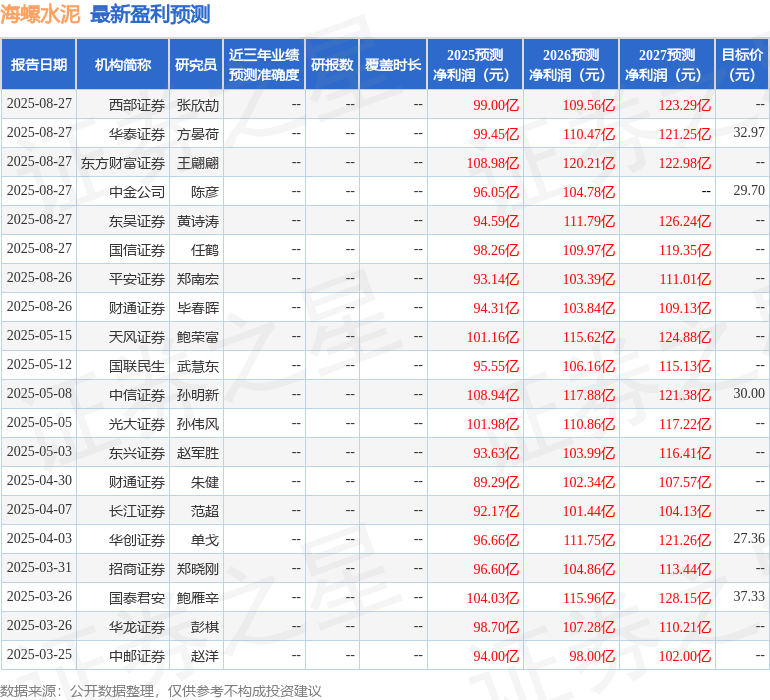Click target price 32.97
Screen dimensions: 770x700
(749, 132)
